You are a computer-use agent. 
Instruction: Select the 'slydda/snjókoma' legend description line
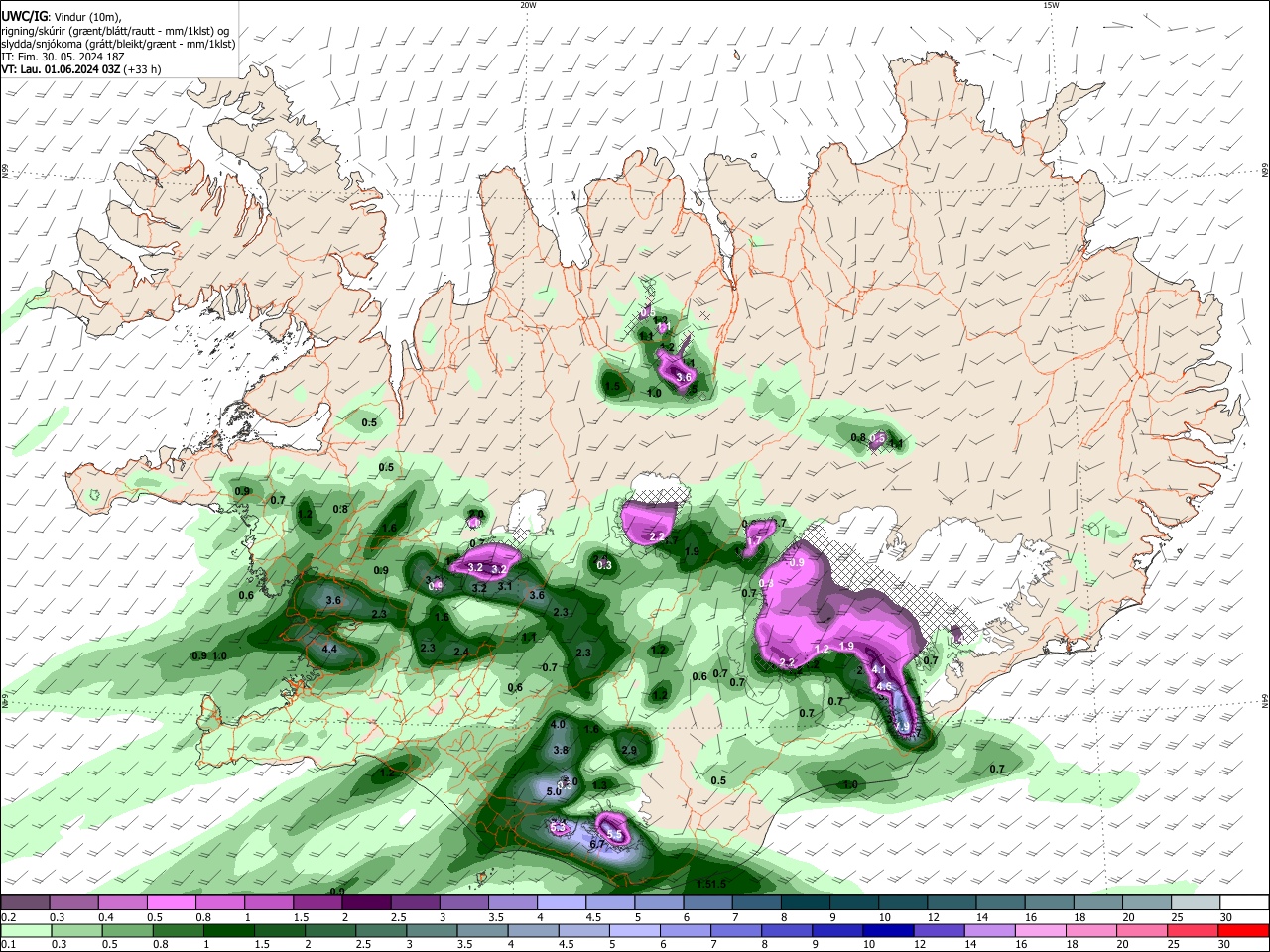click(x=118, y=44)
